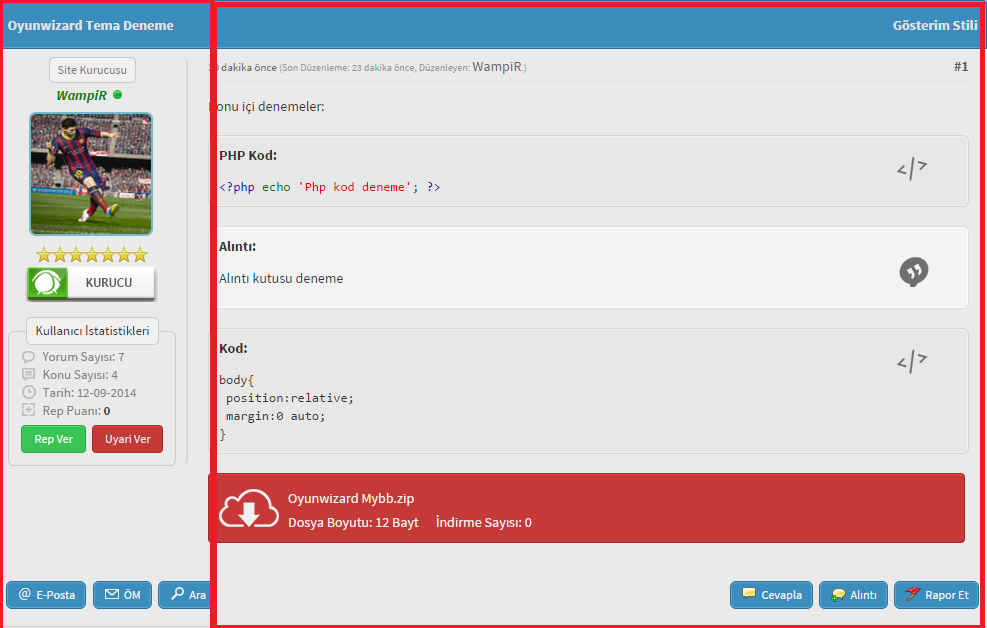Click the 'Kod:' heading above body code
Viewport: 987px width, 628px height.
234,348
